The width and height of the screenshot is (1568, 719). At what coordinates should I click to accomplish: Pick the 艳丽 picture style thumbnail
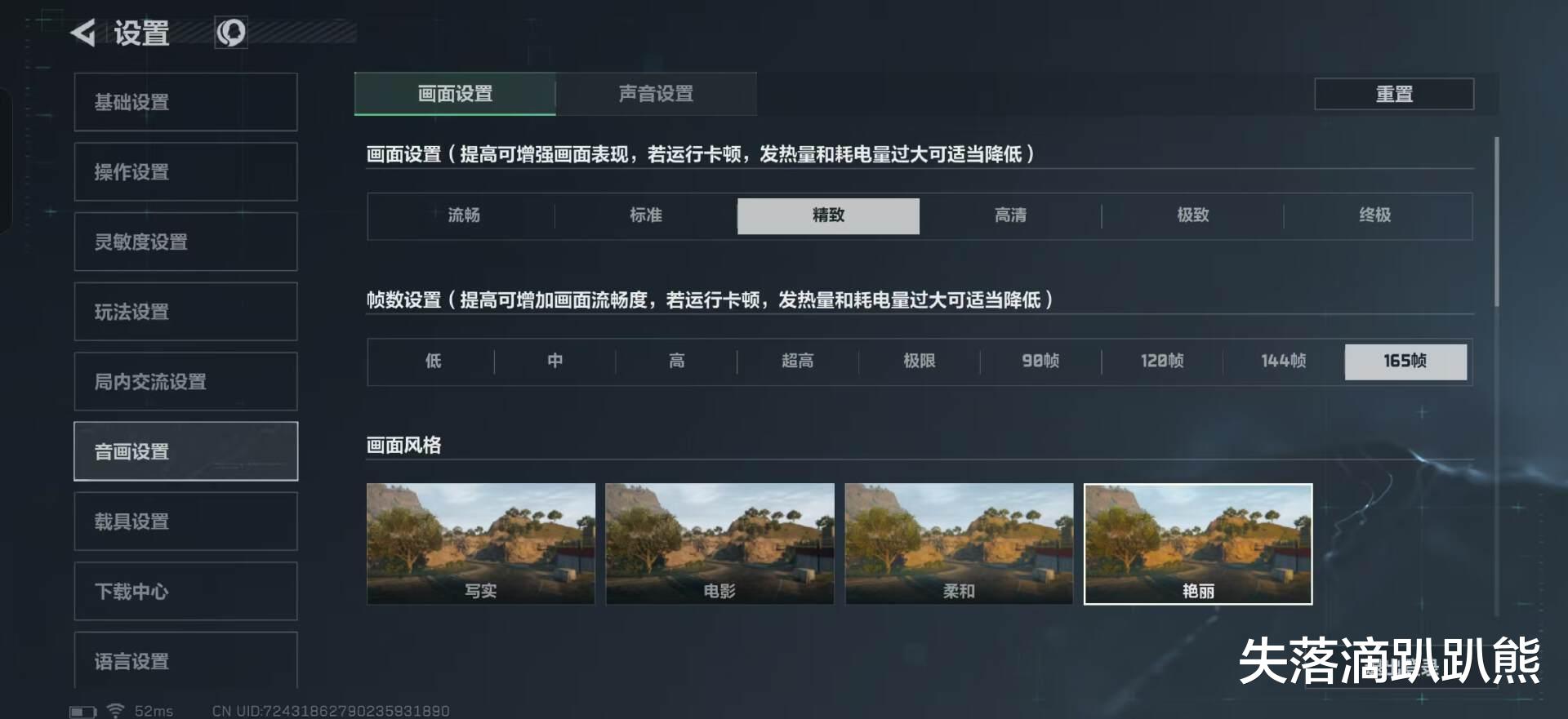click(x=1198, y=544)
